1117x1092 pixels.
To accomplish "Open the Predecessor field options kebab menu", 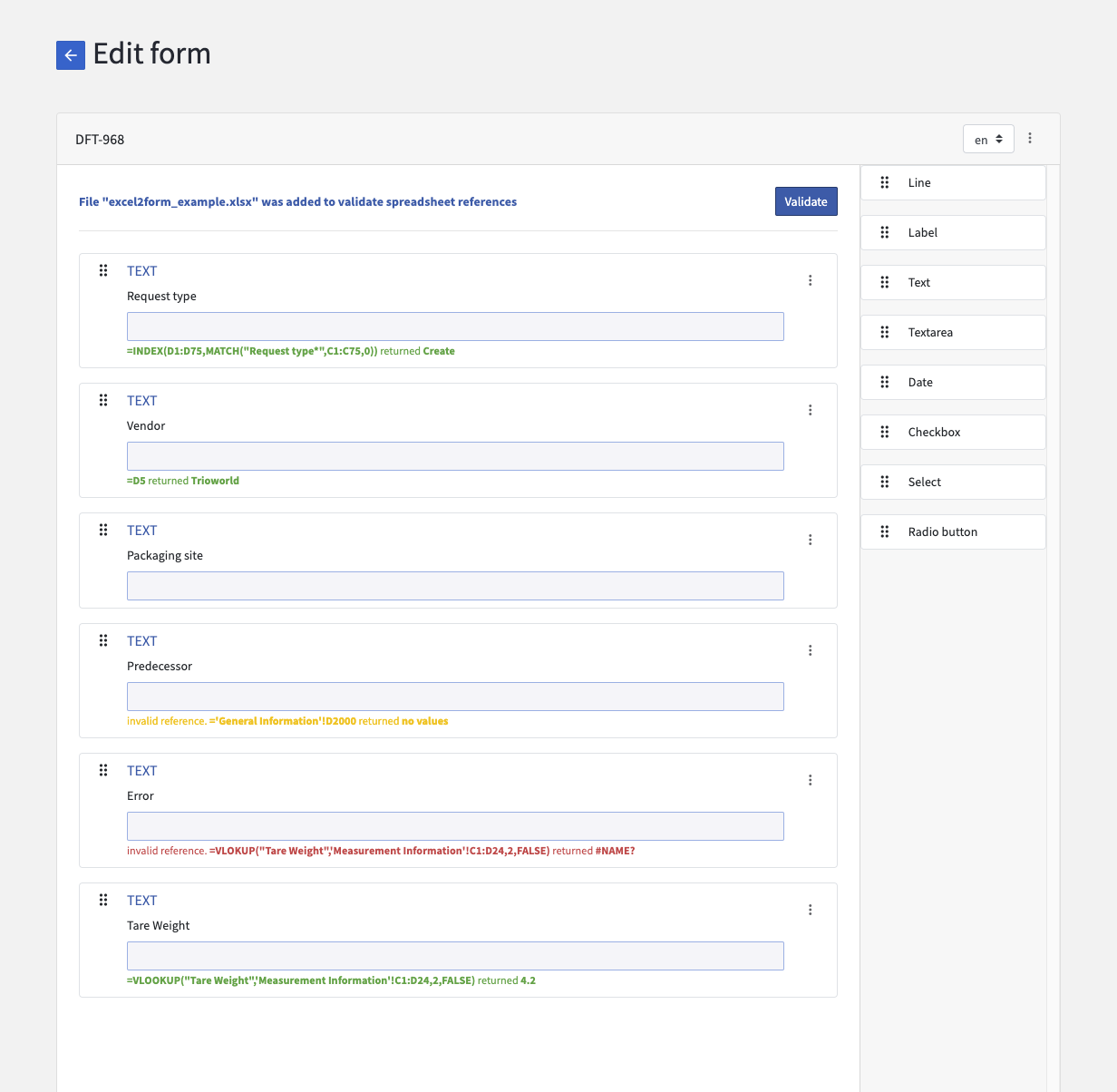I will tap(810, 649).
